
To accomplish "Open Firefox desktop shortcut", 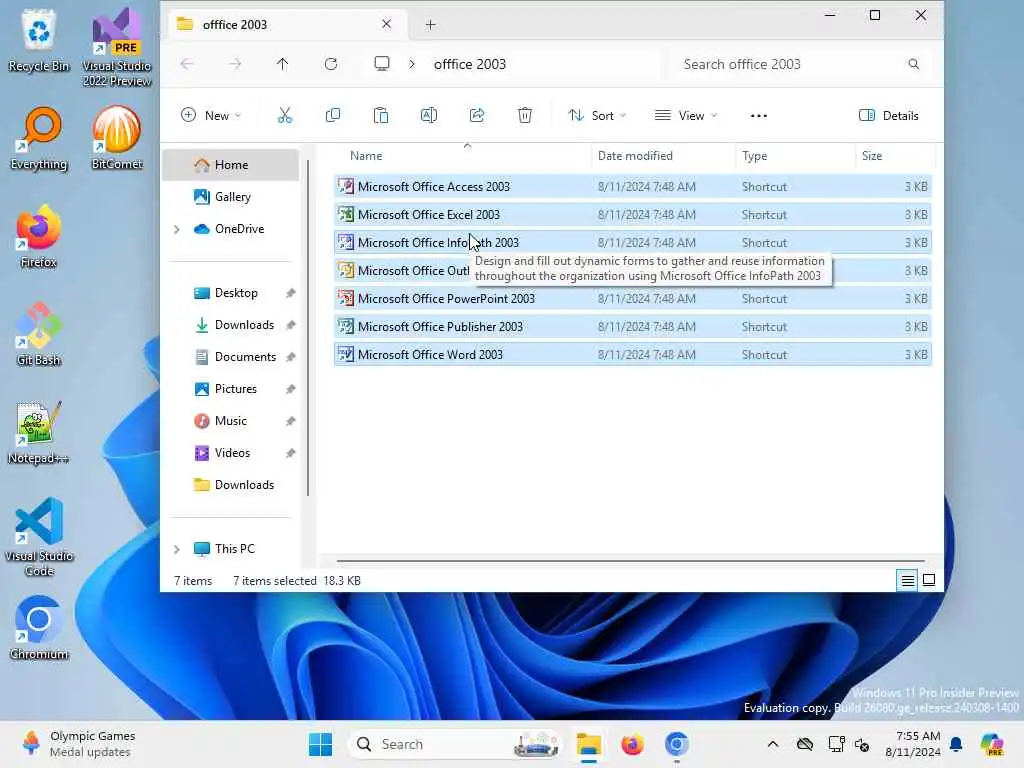I will click(x=39, y=236).
